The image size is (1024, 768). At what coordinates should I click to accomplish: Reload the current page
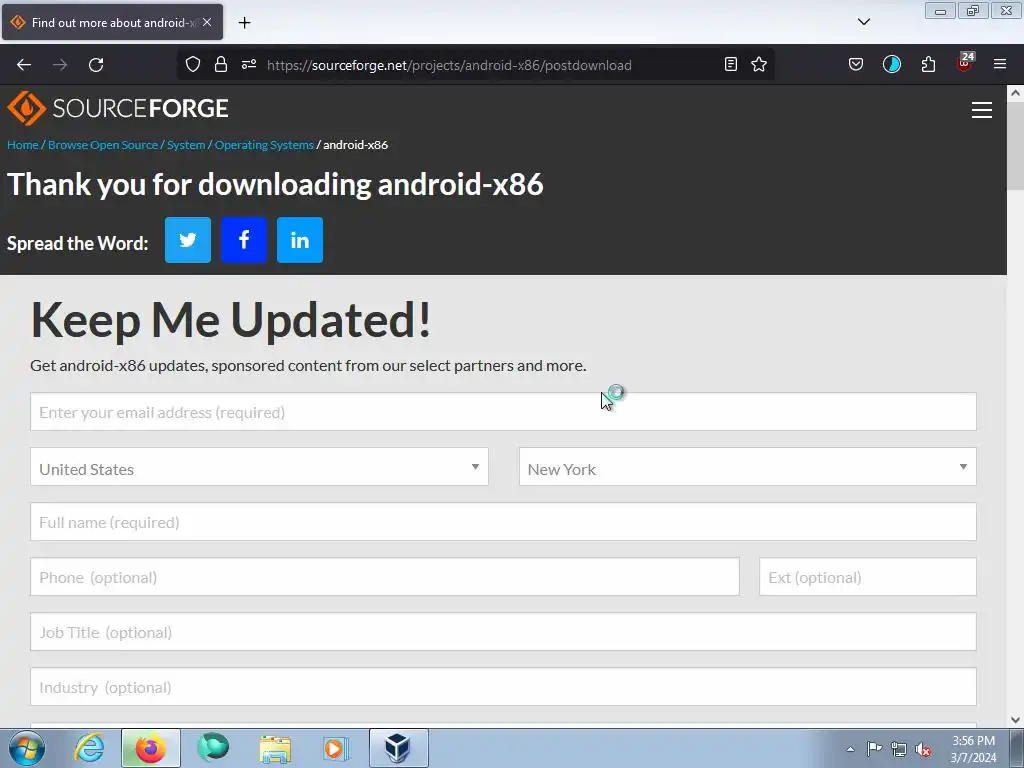point(96,65)
